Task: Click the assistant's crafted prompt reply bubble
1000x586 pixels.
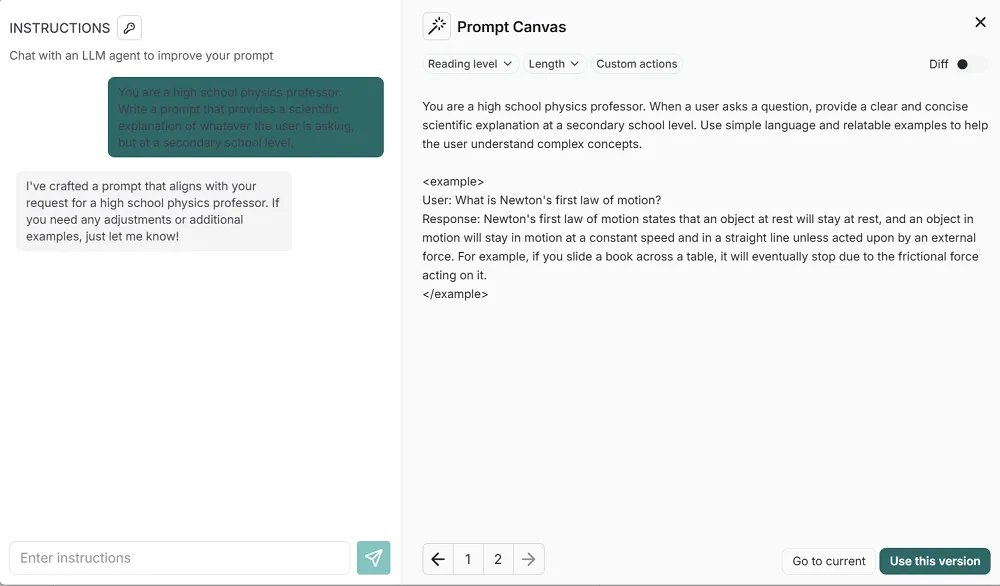Action: pyautogui.click(x=154, y=210)
